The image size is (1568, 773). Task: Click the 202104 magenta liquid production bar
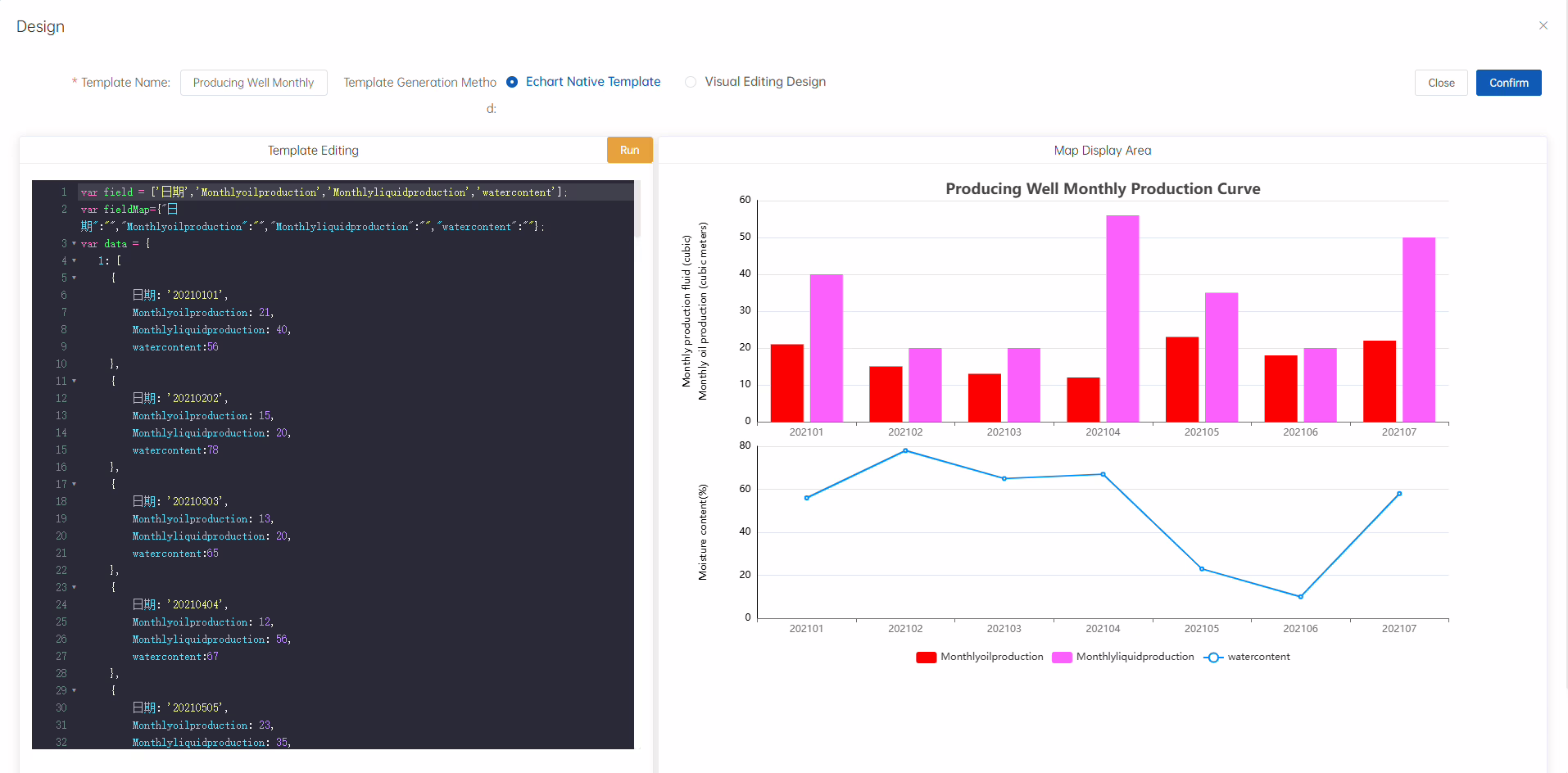[1122, 319]
